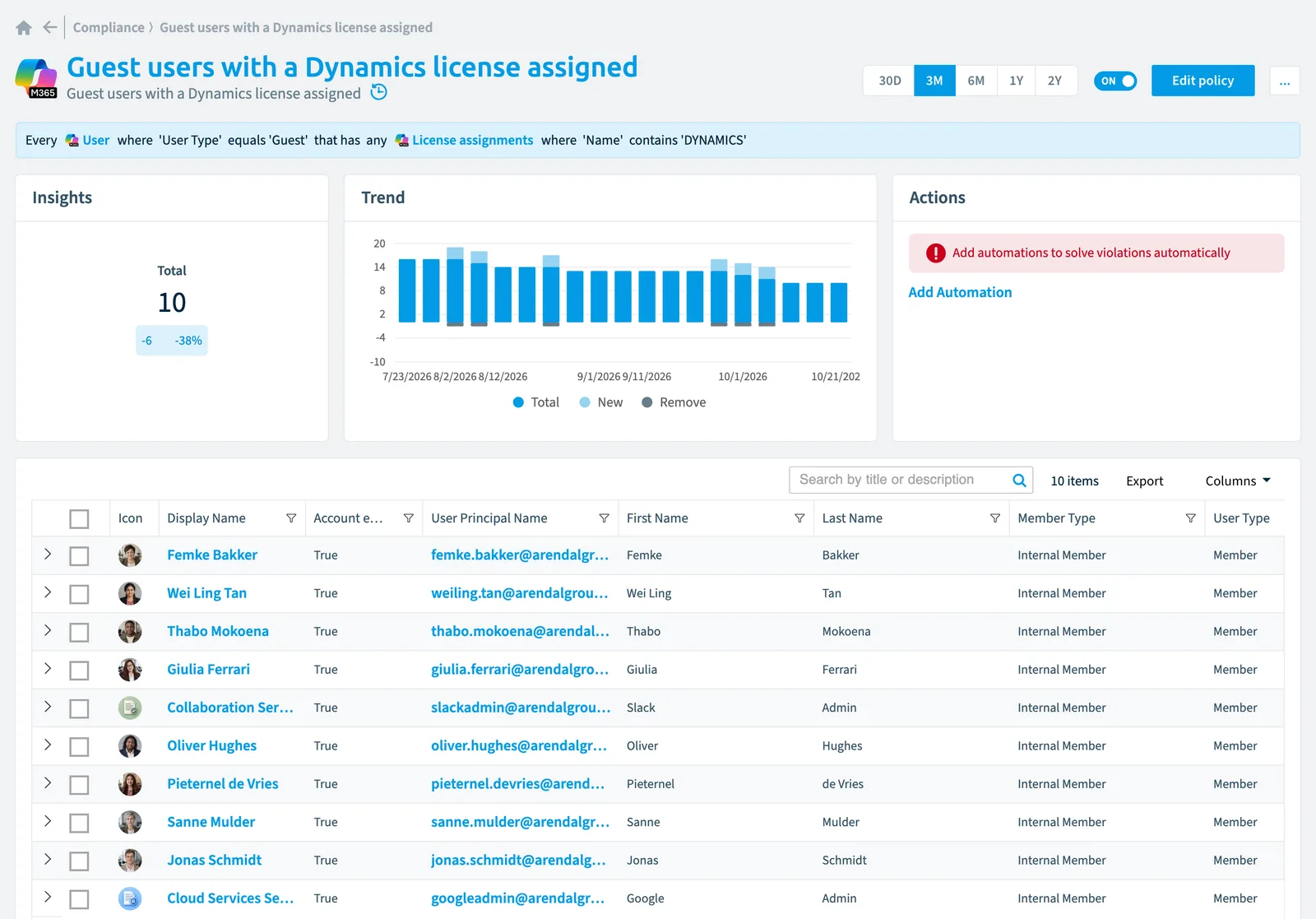Screen dimensions: 1316x919
Task: Check the Femke Bakker row checkbox
Action: [79, 556]
